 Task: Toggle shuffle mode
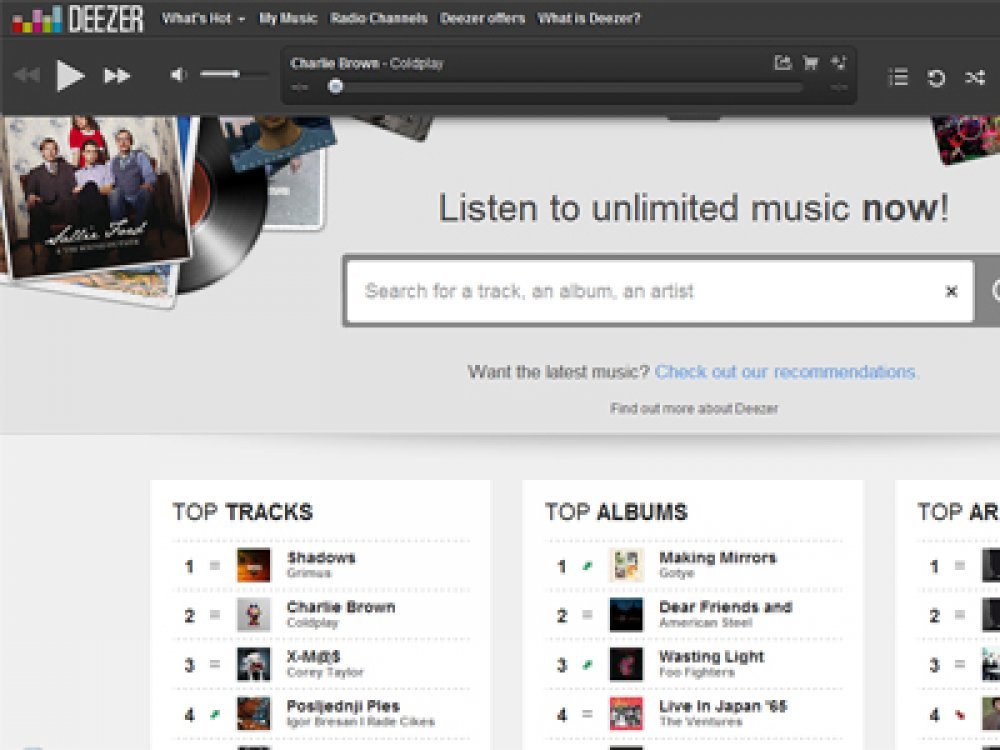tap(974, 78)
